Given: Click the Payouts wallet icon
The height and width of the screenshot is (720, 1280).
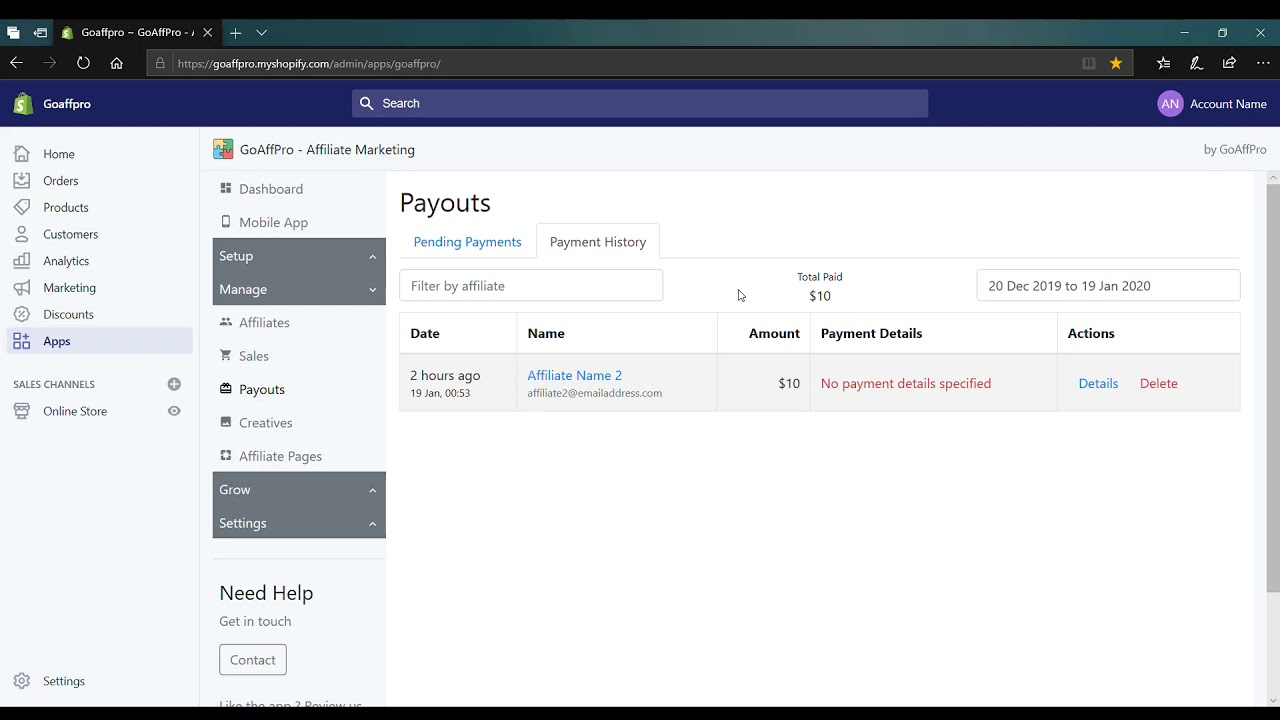Looking at the screenshot, I should (x=226, y=389).
